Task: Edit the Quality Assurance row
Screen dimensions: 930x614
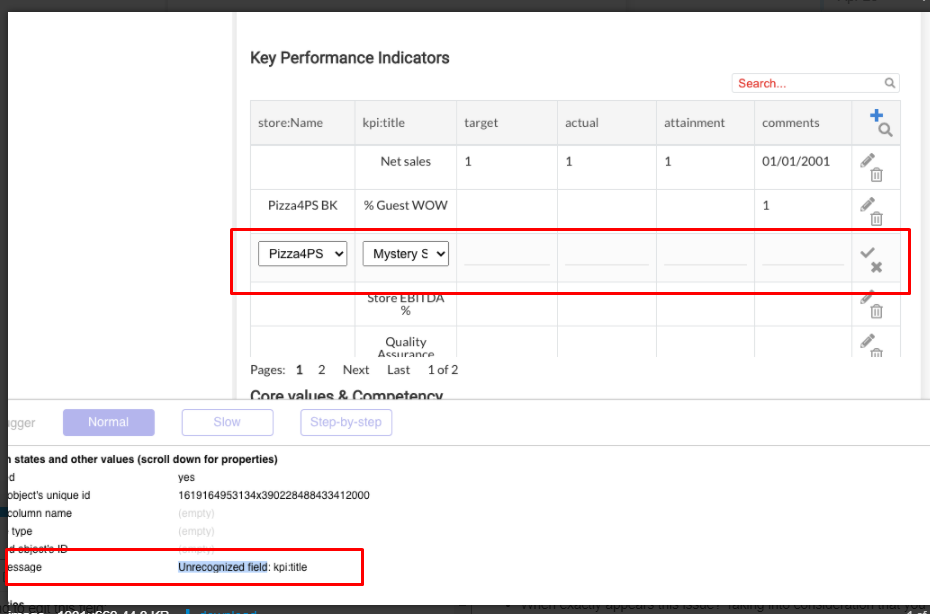Action: [x=867, y=341]
